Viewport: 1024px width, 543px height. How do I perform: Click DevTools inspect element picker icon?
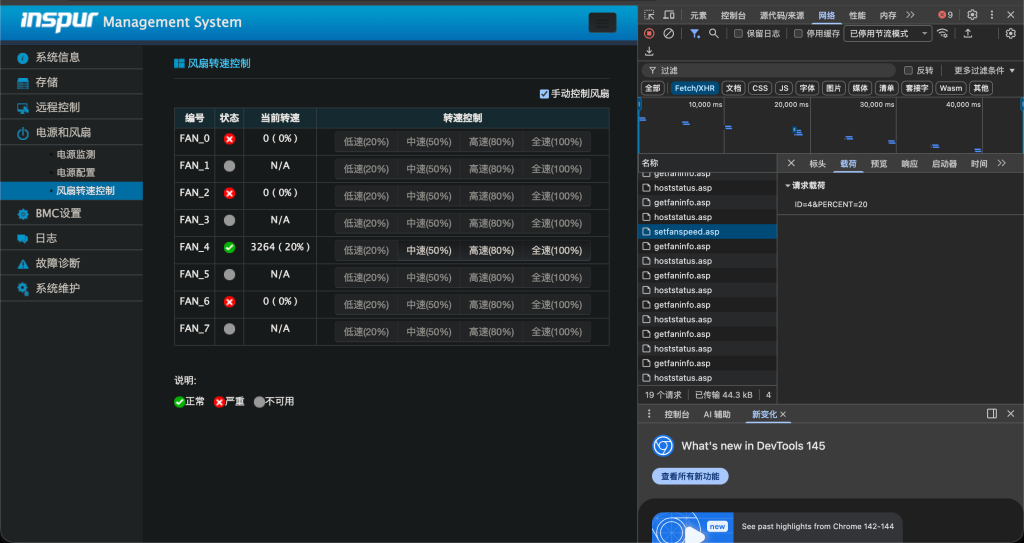pos(649,15)
